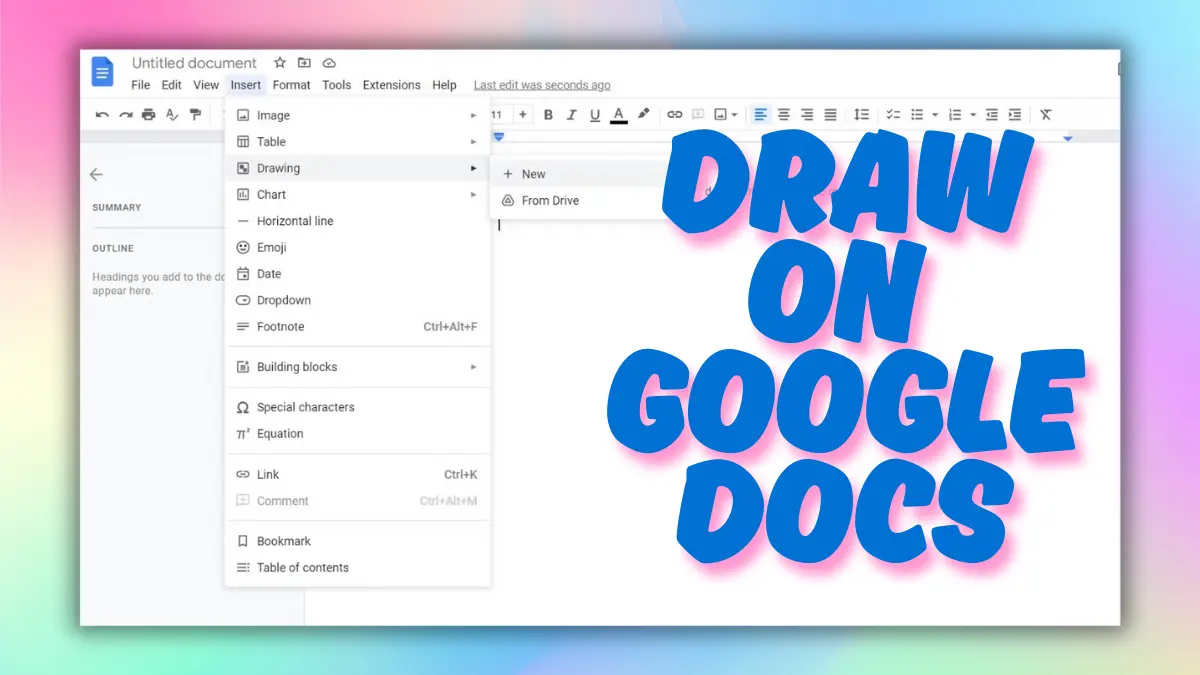Set Center align
This screenshot has width=1200, height=675.
click(784, 115)
